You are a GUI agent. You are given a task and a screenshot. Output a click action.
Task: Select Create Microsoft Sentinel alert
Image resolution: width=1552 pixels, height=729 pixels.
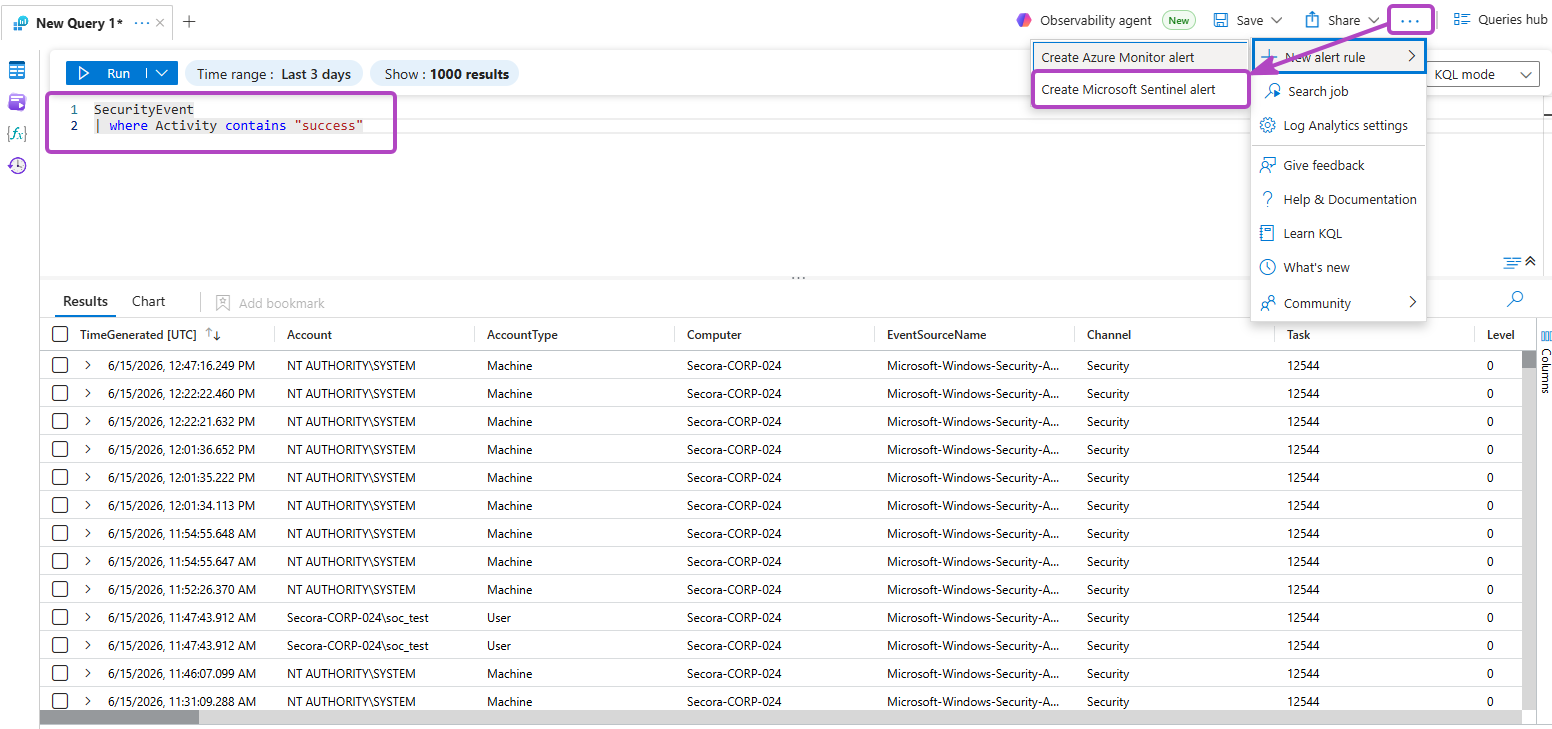1140,89
